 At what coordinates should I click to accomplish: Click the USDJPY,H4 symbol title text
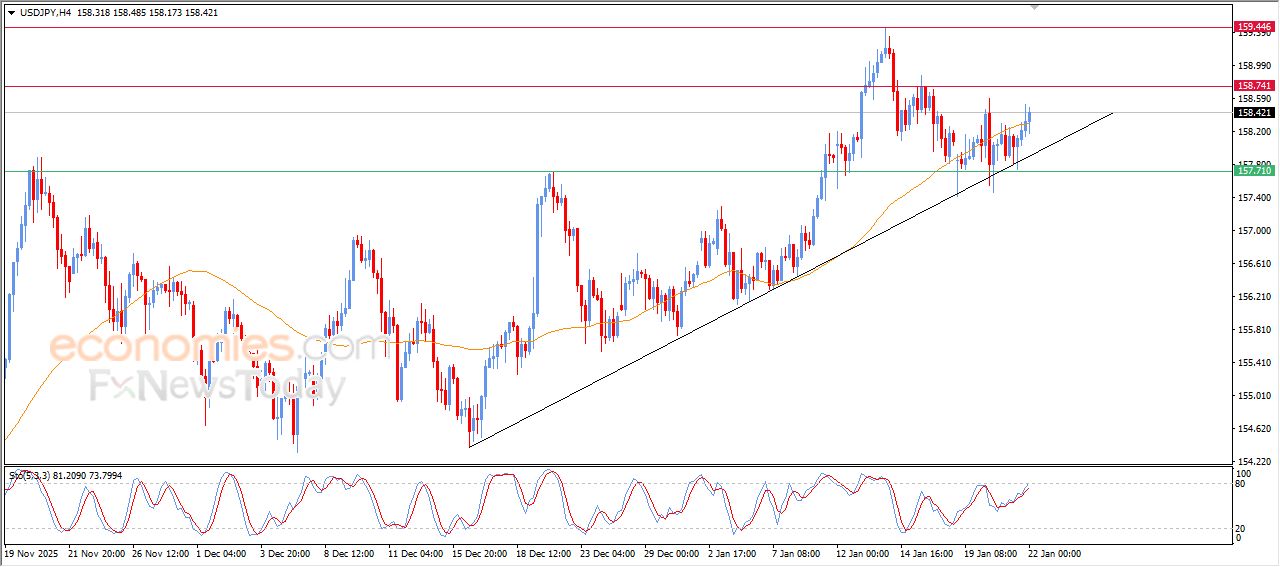pyautogui.click(x=45, y=13)
